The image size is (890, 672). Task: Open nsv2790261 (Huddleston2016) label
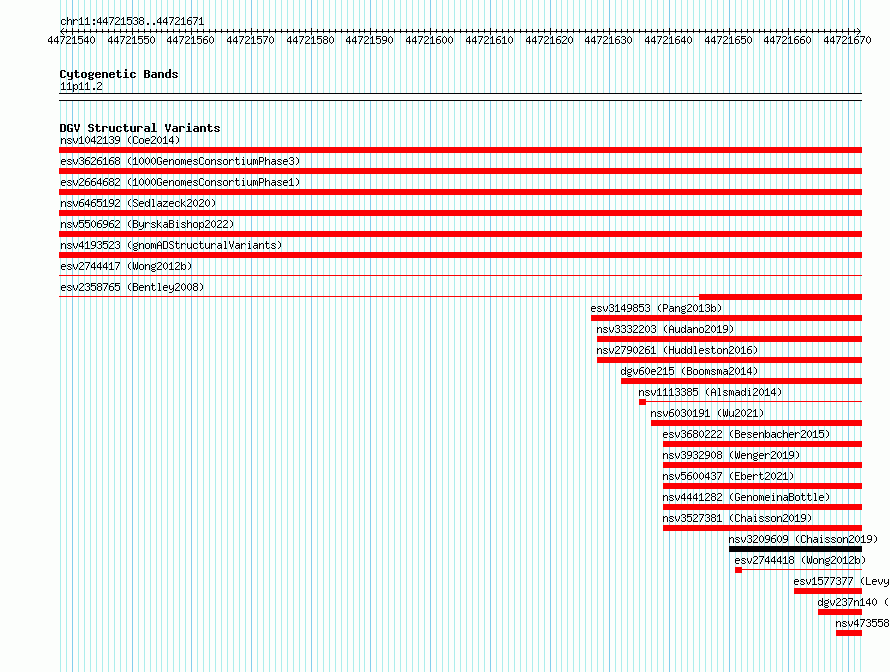tap(677, 350)
